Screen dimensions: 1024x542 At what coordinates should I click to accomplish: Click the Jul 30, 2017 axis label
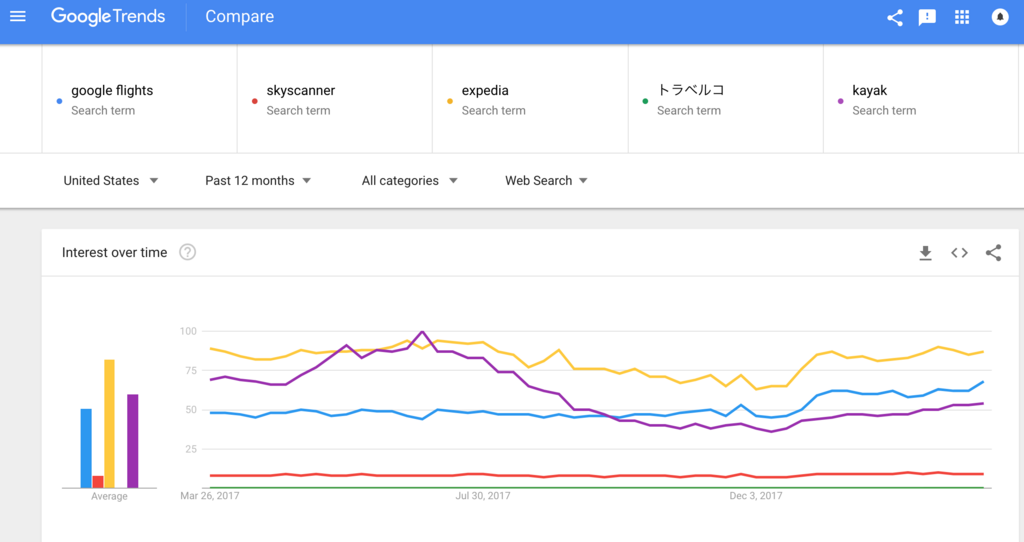pyautogui.click(x=483, y=496)
